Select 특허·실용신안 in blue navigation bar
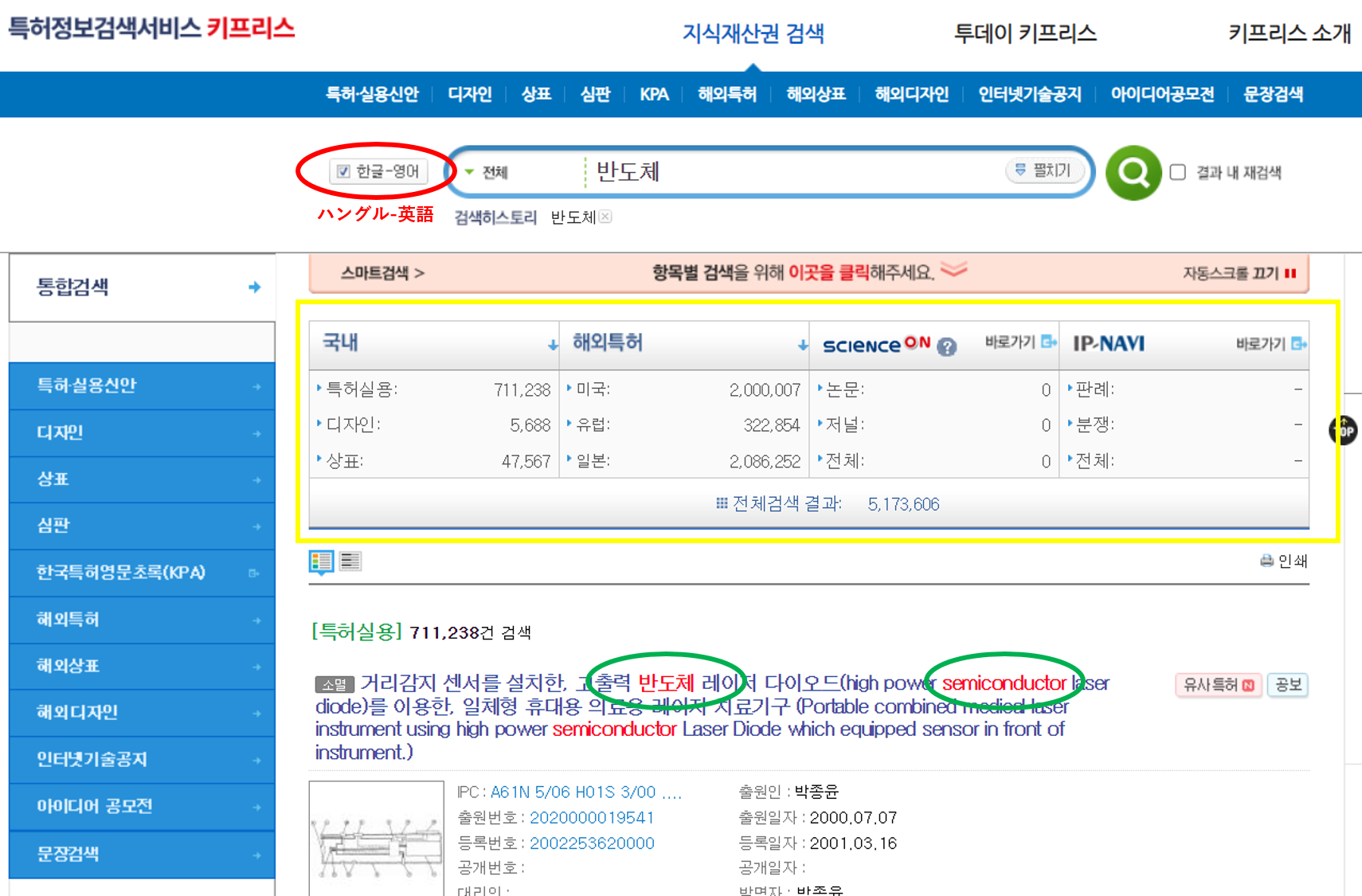 [372, 94]
